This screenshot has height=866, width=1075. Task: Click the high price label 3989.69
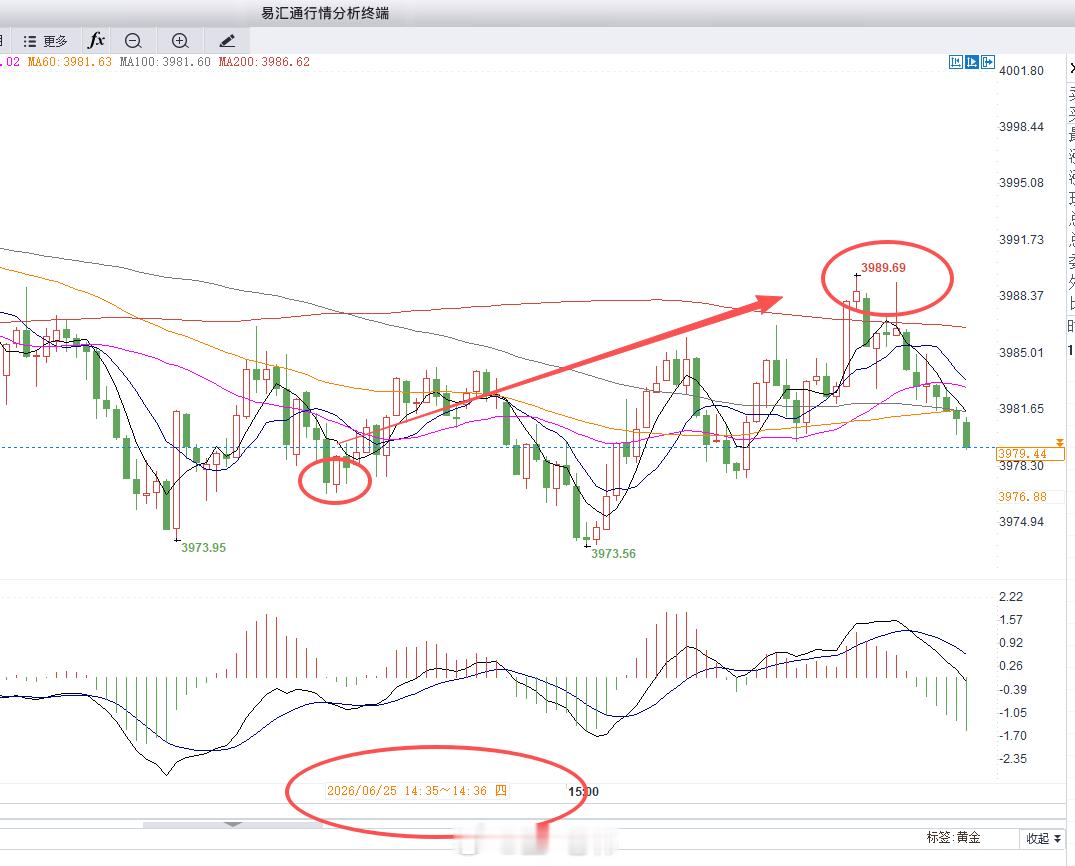coord(883,267)
